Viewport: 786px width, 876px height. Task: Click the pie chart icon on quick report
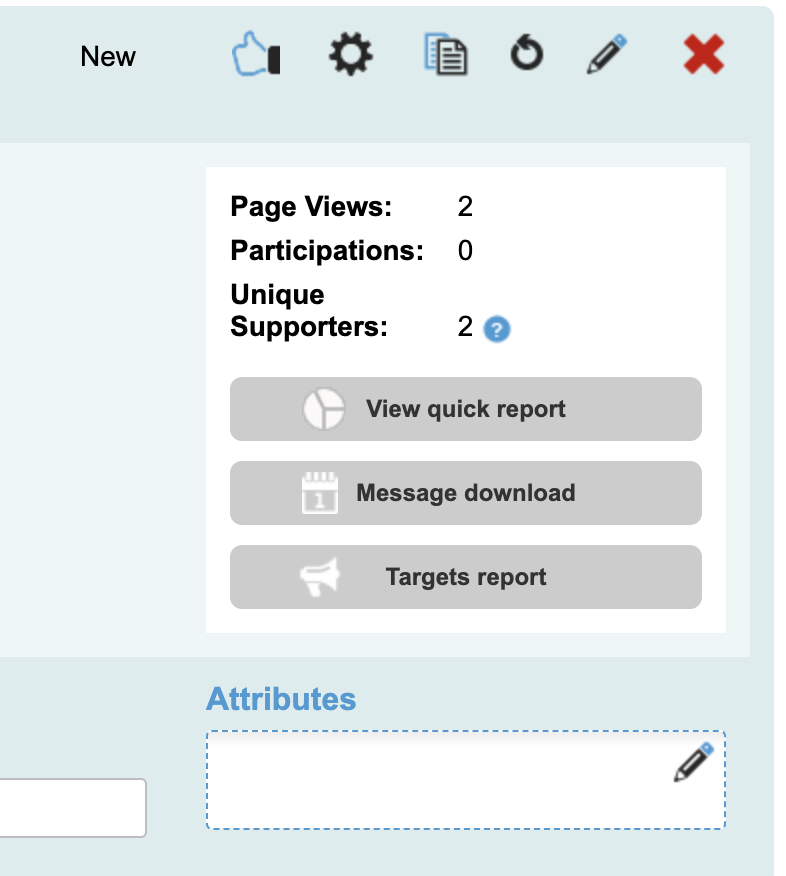pos(323,409)
